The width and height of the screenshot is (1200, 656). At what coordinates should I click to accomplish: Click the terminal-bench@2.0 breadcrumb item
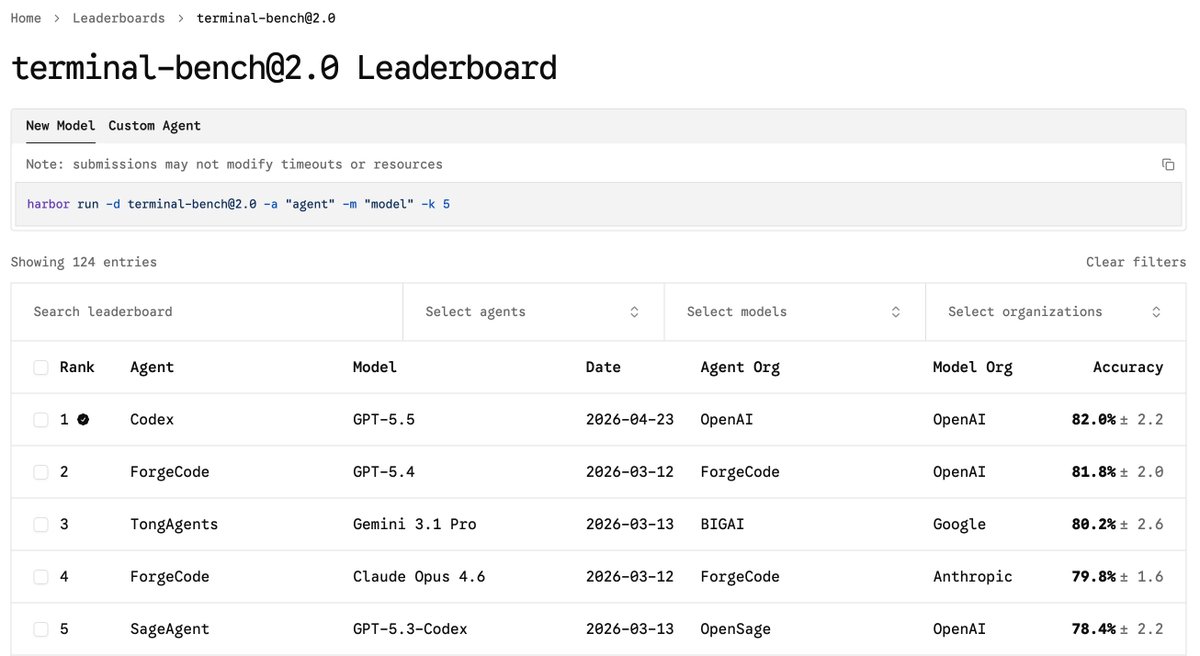(266, 18)
